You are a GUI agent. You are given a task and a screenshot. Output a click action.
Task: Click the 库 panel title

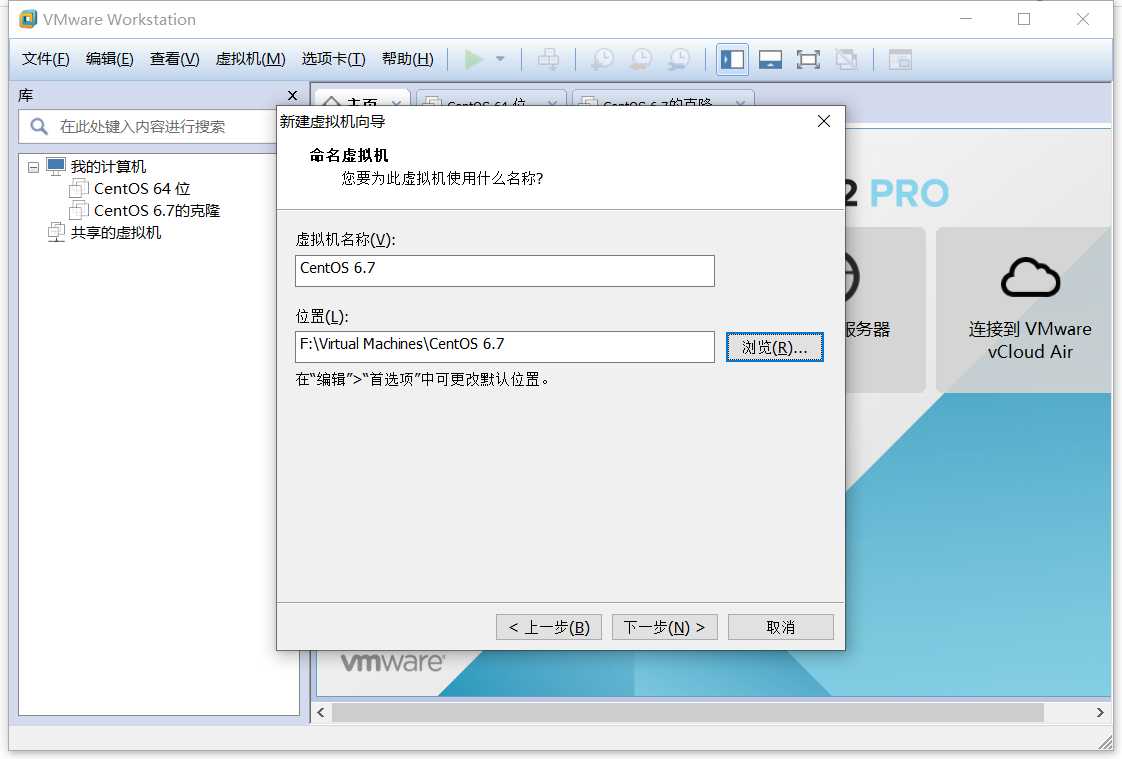[x=26, y=95]
